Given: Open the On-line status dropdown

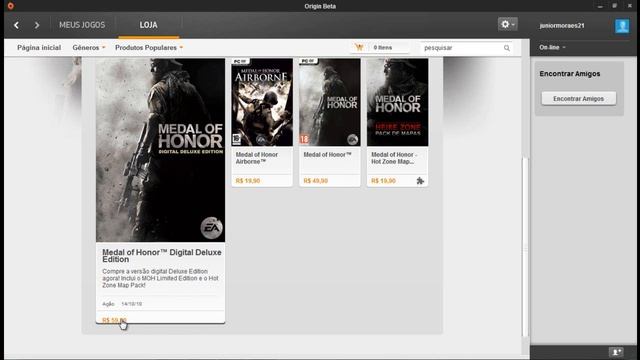Looking at the screenshot, I should pyautogui.click(x=552, y=47).
